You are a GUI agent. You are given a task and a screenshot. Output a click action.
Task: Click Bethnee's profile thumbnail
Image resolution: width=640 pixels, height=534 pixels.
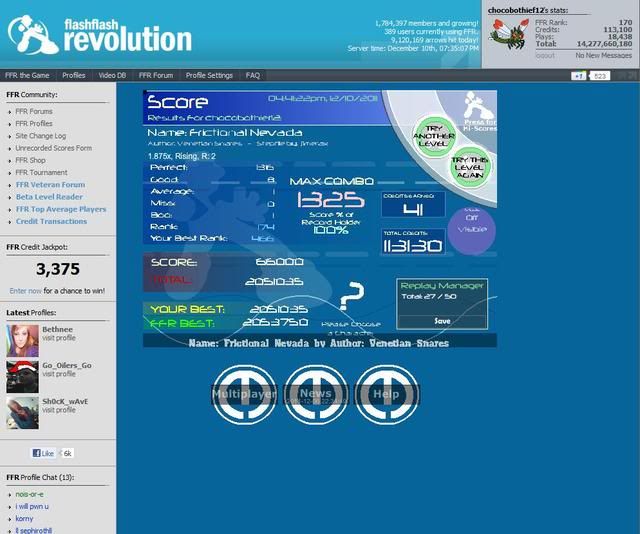[22, 342]
